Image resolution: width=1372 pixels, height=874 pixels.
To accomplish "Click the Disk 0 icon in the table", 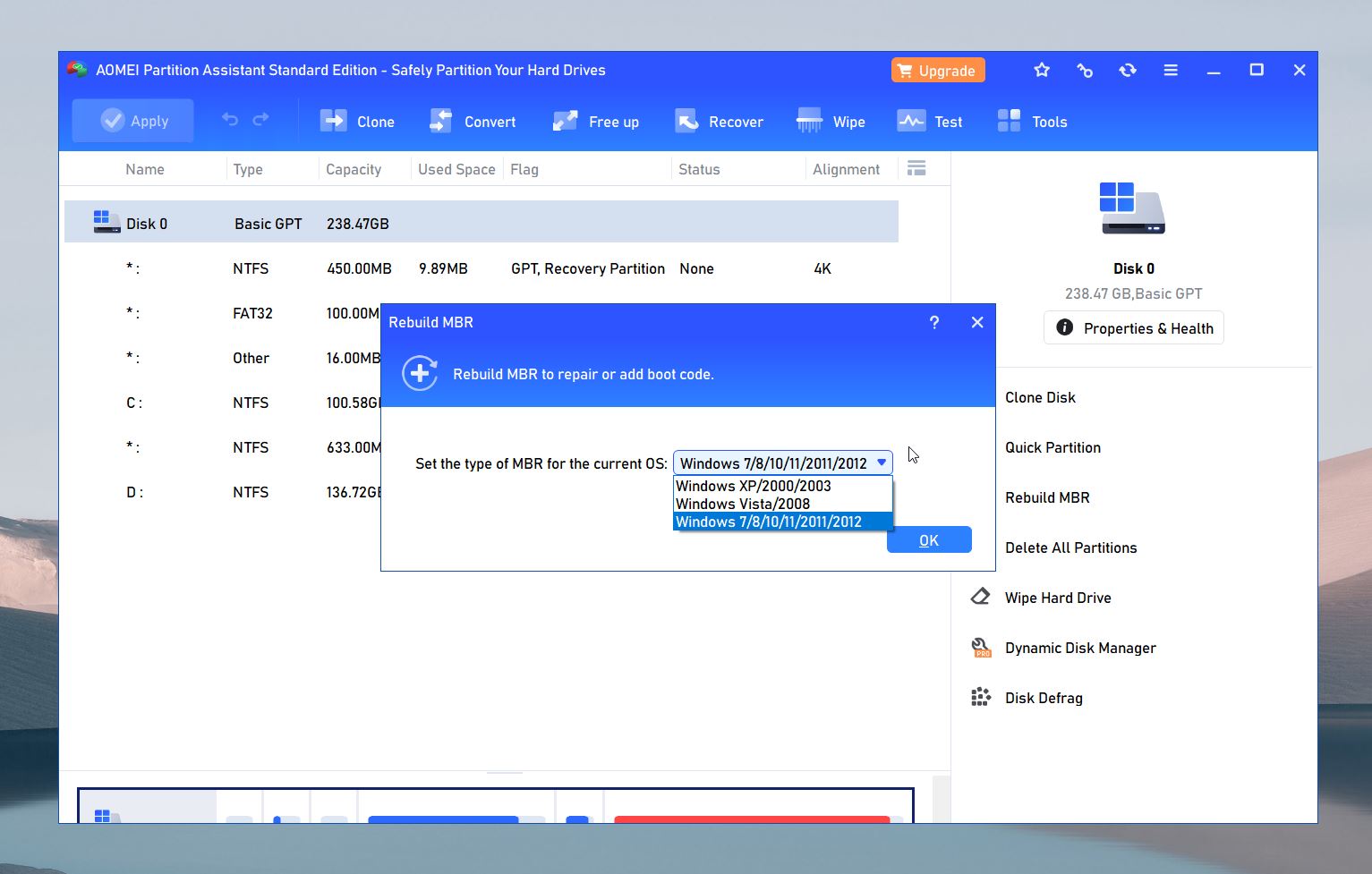I will (x=107, y=222).
